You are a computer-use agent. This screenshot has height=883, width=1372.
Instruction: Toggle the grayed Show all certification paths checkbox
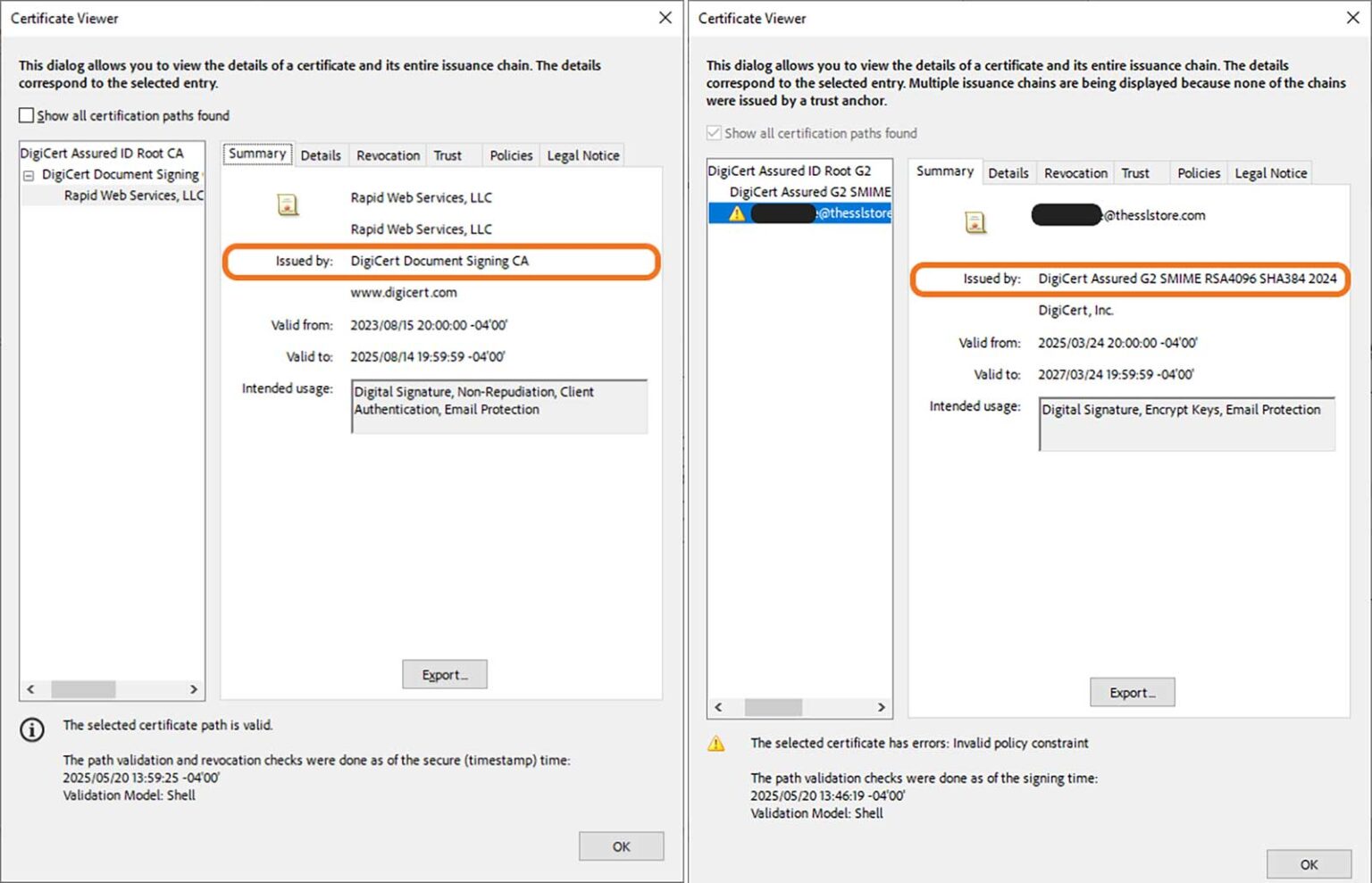[714, 132]
